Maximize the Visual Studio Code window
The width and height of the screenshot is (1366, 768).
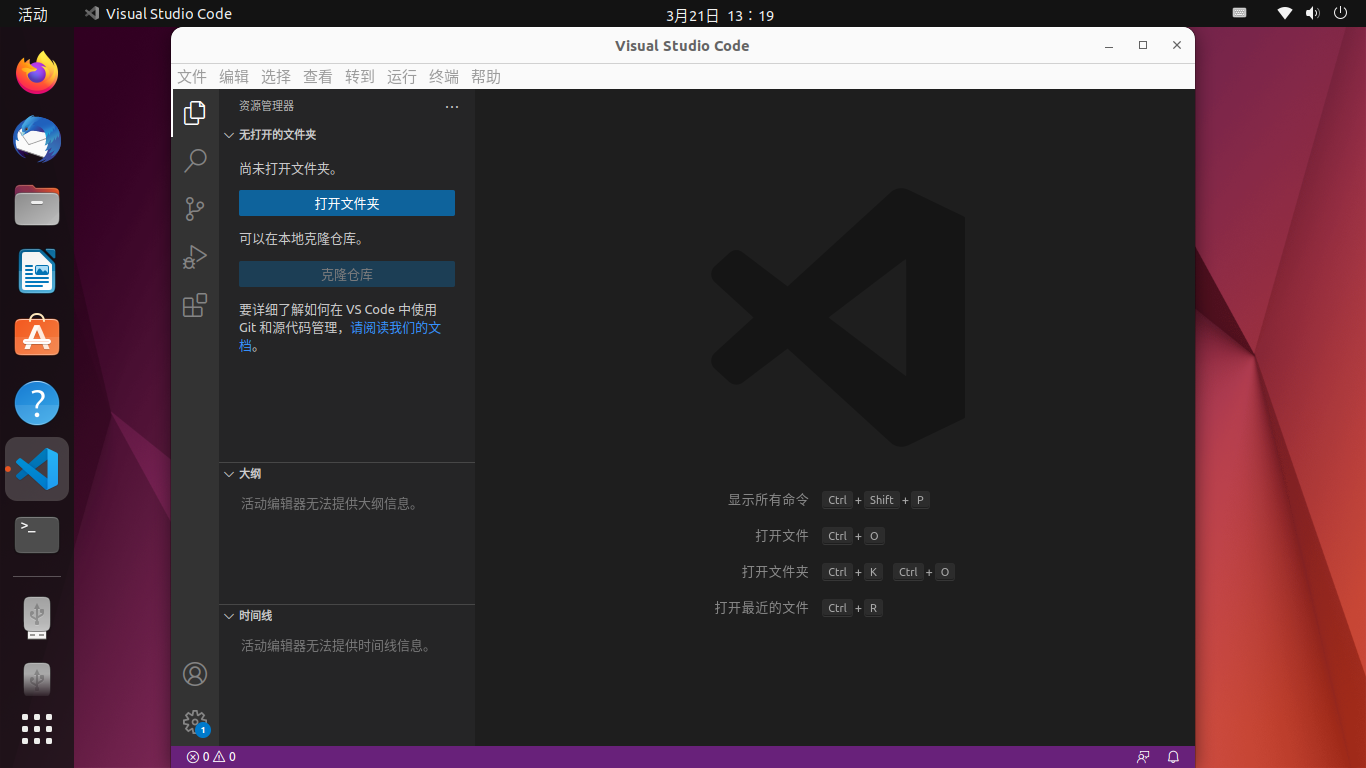click(1143, 45)
